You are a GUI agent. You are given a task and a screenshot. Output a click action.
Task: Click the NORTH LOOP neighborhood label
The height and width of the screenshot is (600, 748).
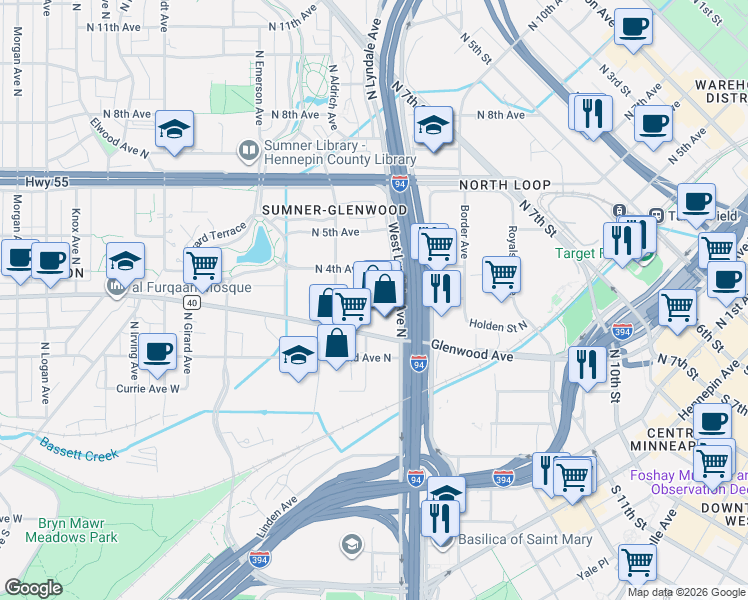[505, 185]
